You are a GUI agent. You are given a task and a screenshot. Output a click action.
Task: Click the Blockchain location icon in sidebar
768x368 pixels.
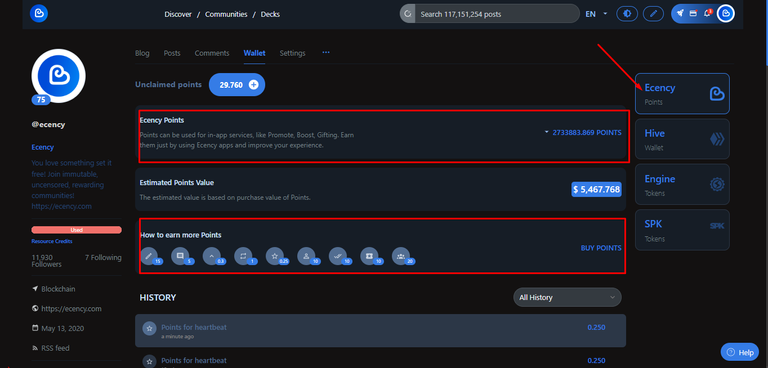(x=35, y=289)
